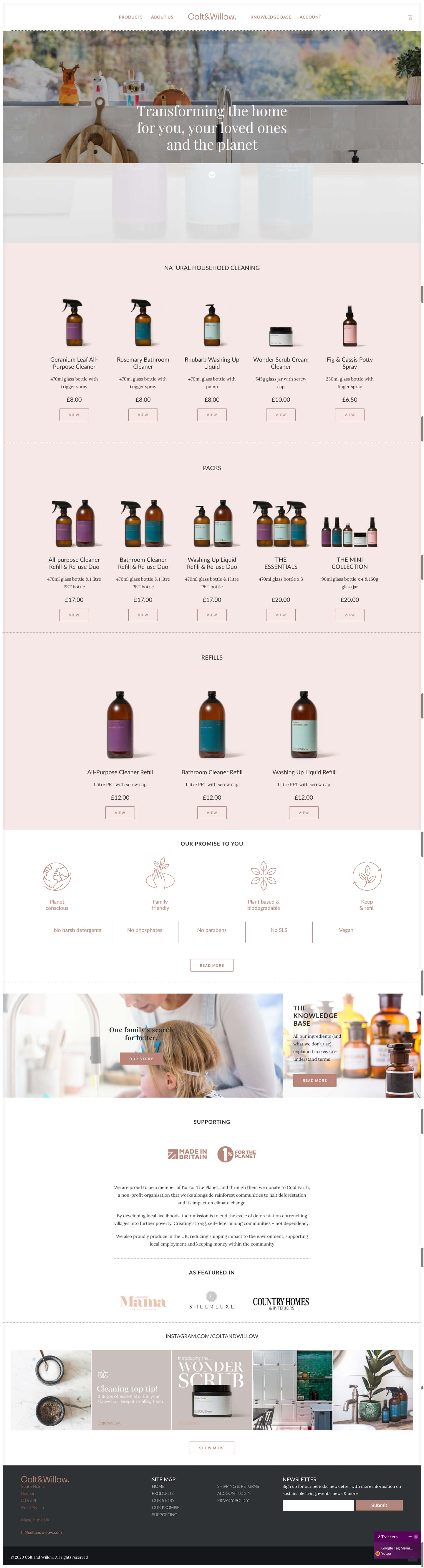Open the Knowledge Base menu item

(x=271, y=17)
